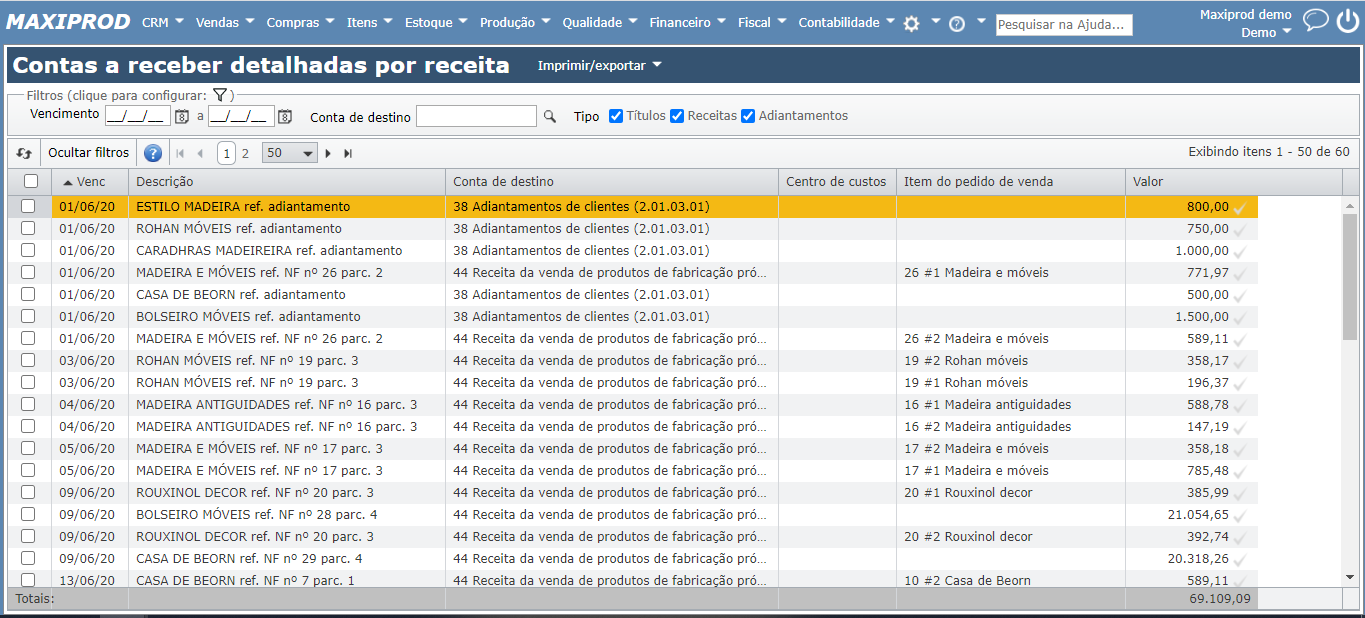Click the checkmark icon beside 750,00 value
This screenshot has height=618, width=1365.
(x=1240, y=230)
